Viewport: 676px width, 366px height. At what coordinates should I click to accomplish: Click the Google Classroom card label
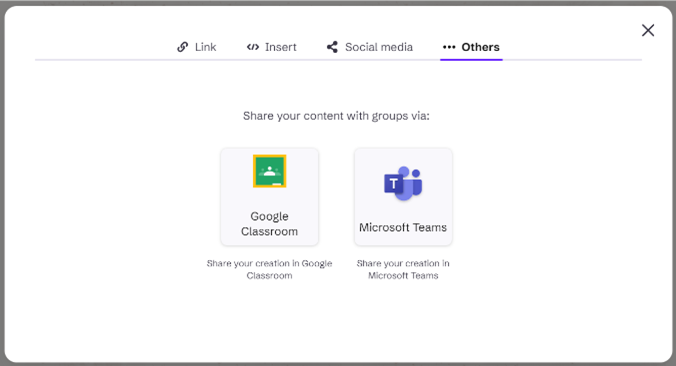[269, 224]
